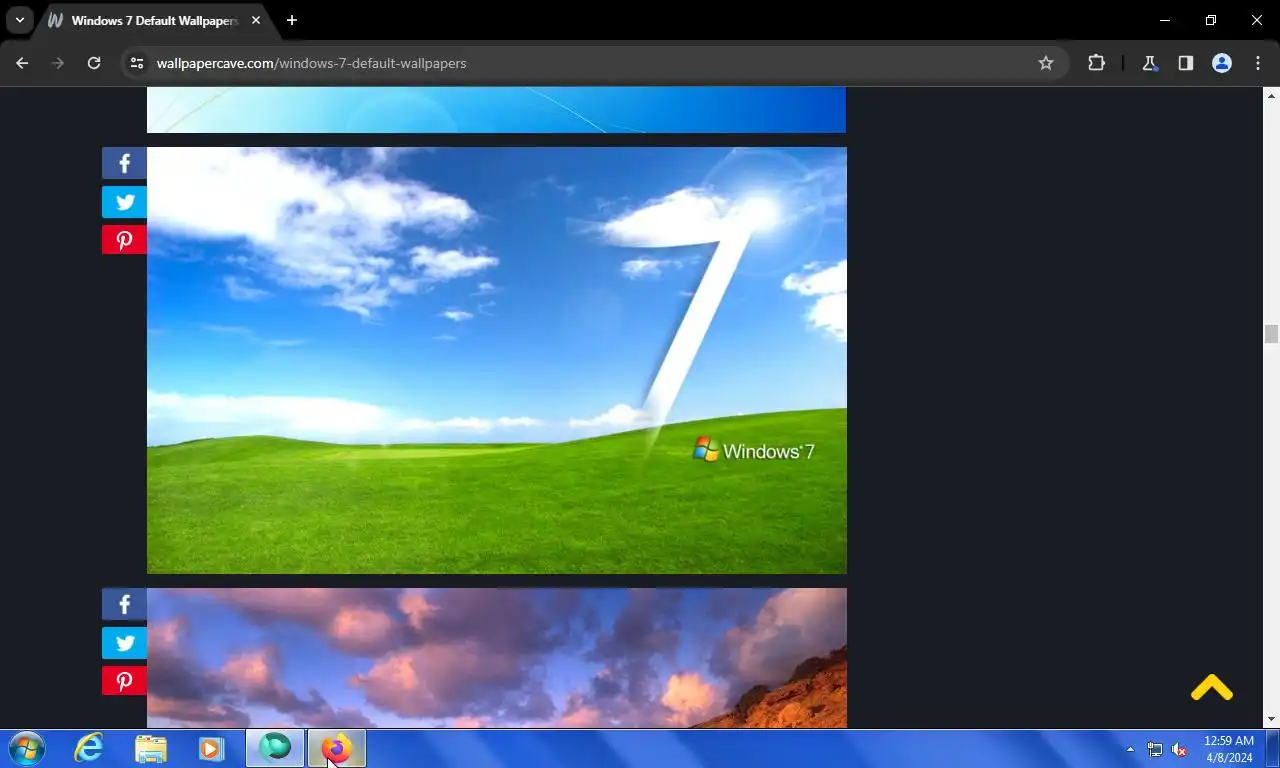Tweet the sunset clouds wallpaper
The width and height of the screenshot is (1280, 768).
(124, 643)
